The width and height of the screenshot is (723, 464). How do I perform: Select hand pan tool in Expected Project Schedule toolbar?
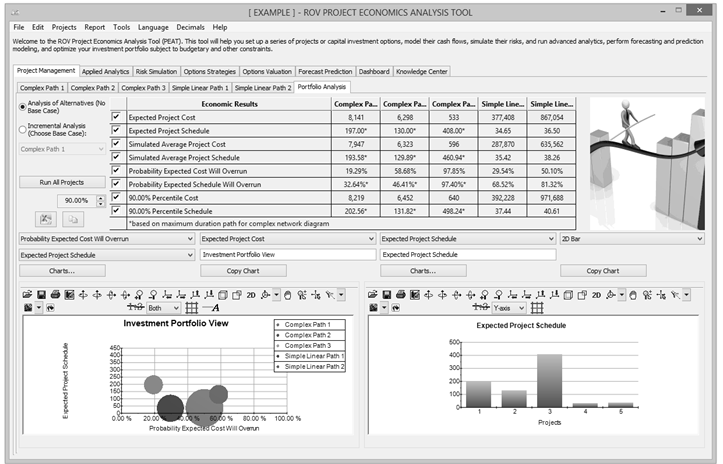[633, 295]
